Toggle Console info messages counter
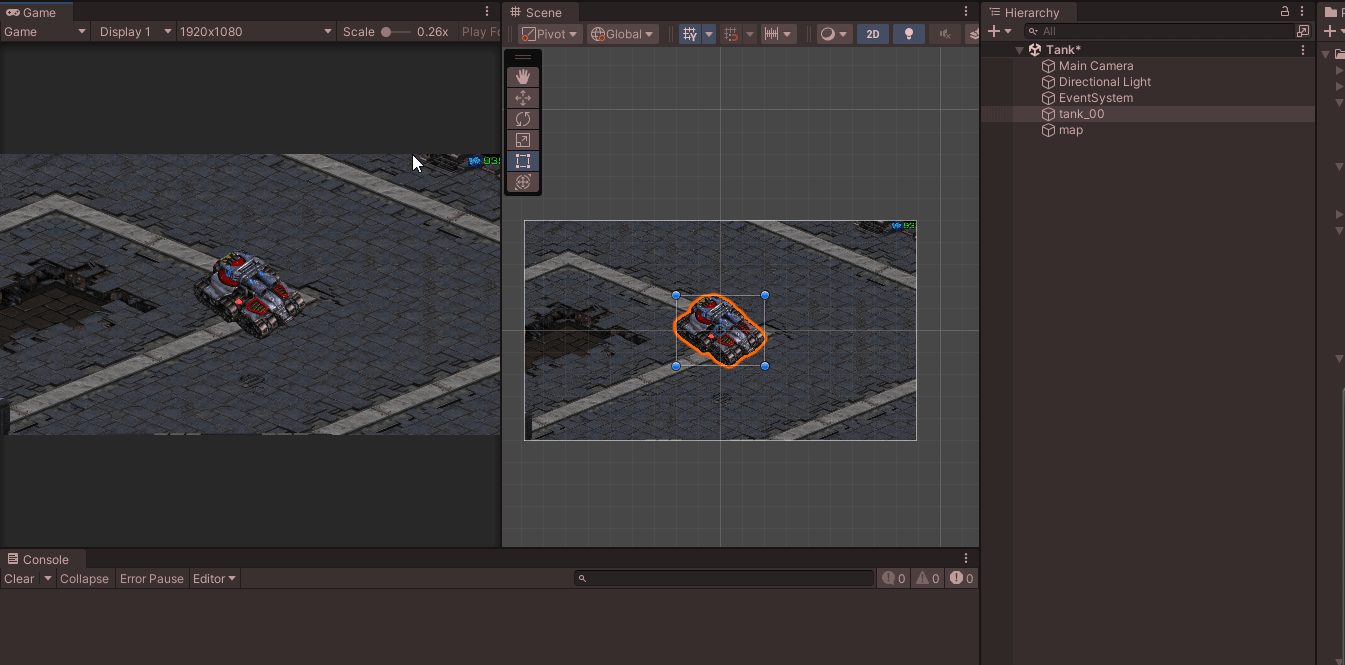The image size is (1345, 665). (893, 578)
